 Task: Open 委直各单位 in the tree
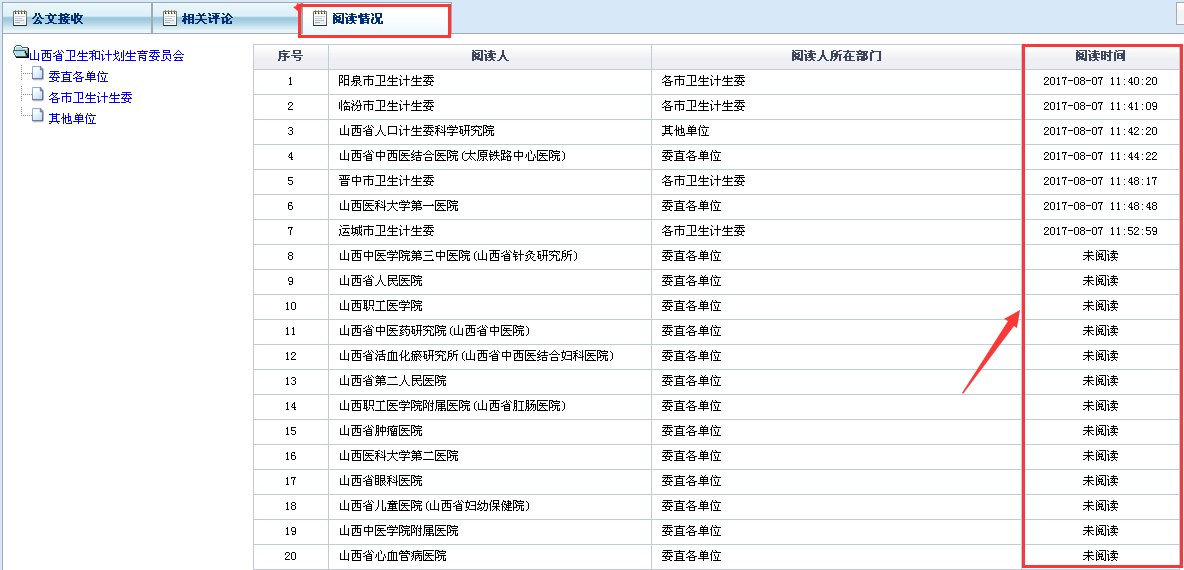78,77
